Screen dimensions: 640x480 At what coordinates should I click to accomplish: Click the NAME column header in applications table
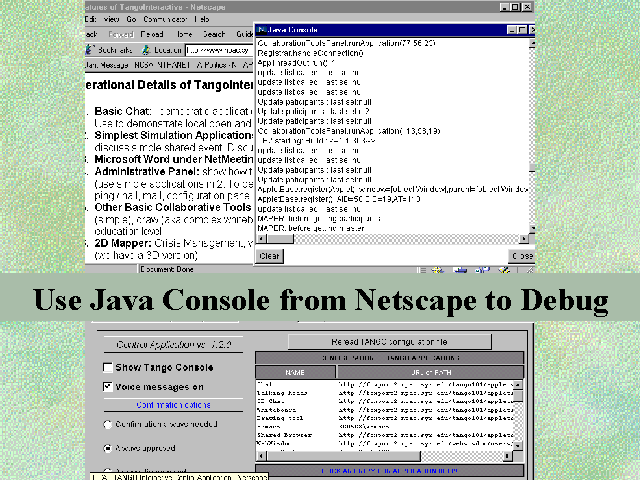click(295, 372)
